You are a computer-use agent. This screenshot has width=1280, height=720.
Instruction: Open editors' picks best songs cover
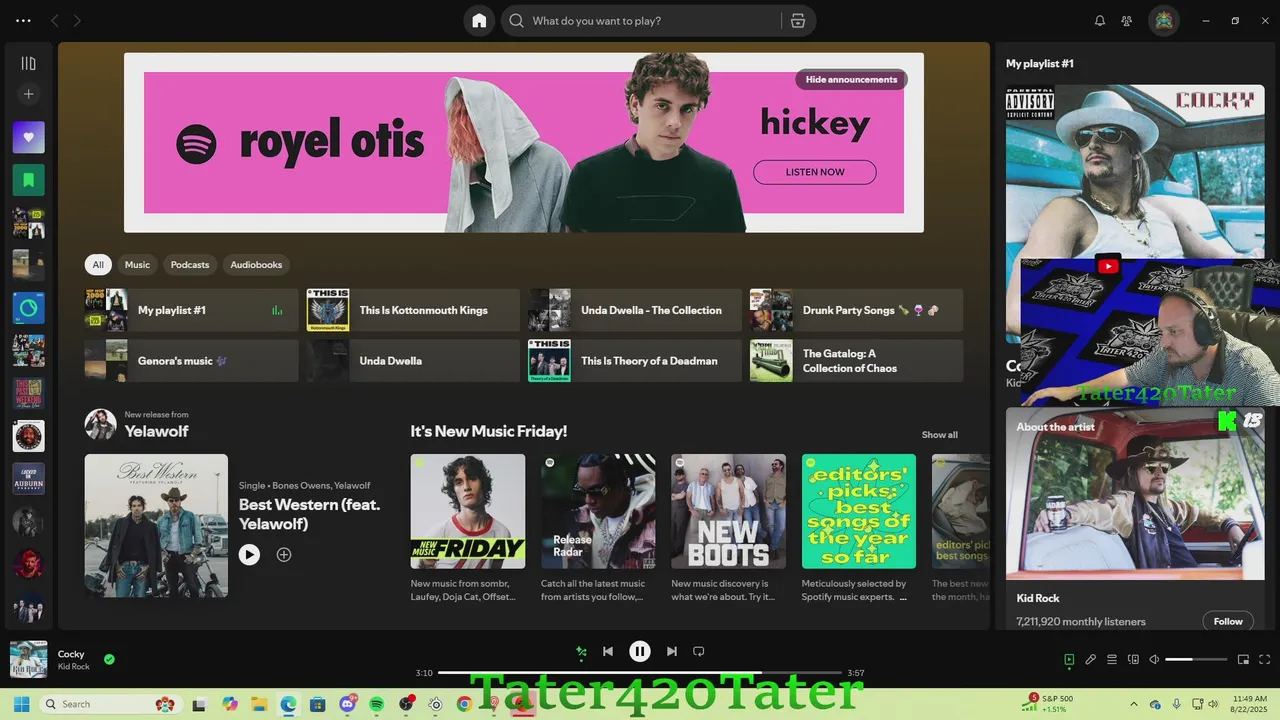pyautogui.click(x=859, y=511)
